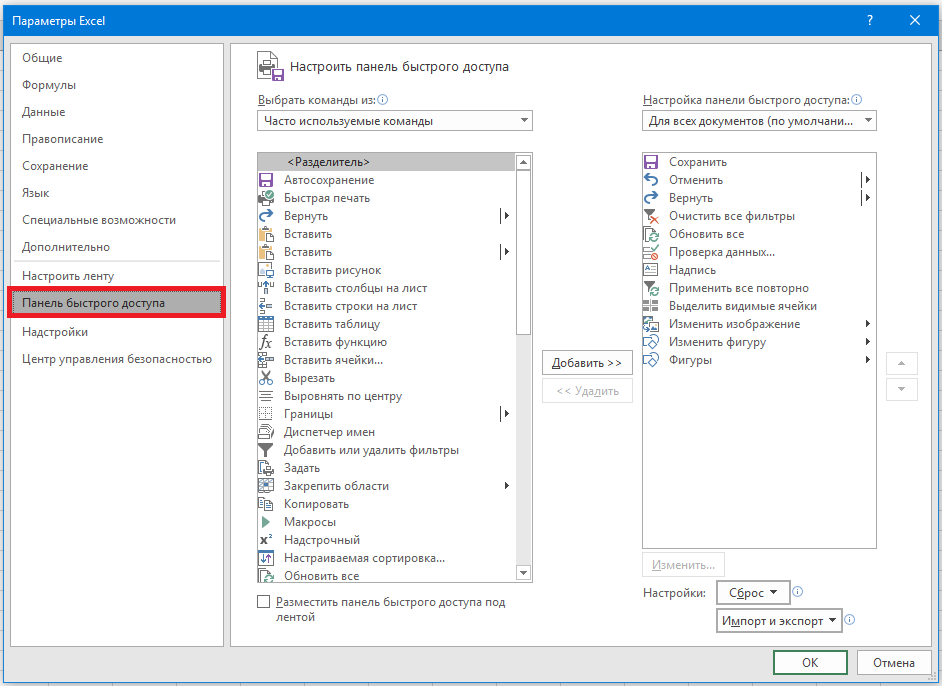Expand the Закрепить области submenu arrow
Viewport: 942px width, 686px height.
point(507,486)
